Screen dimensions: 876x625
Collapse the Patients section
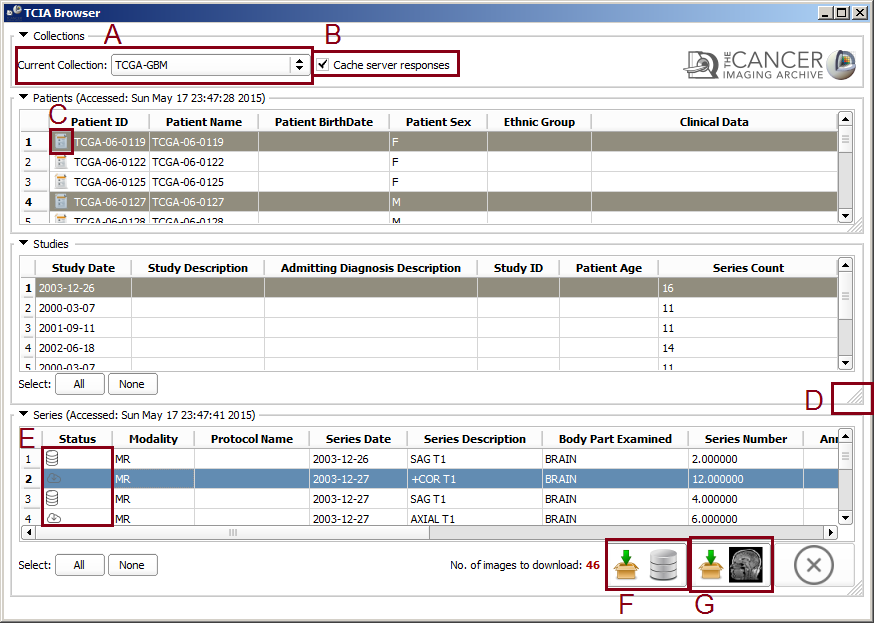(23, 98)
